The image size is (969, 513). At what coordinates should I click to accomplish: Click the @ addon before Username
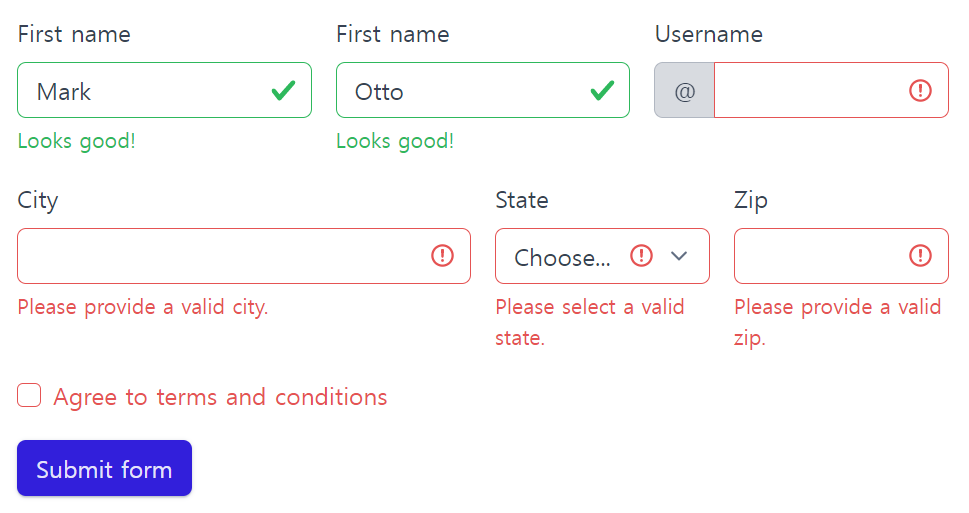tap(685, 90)
